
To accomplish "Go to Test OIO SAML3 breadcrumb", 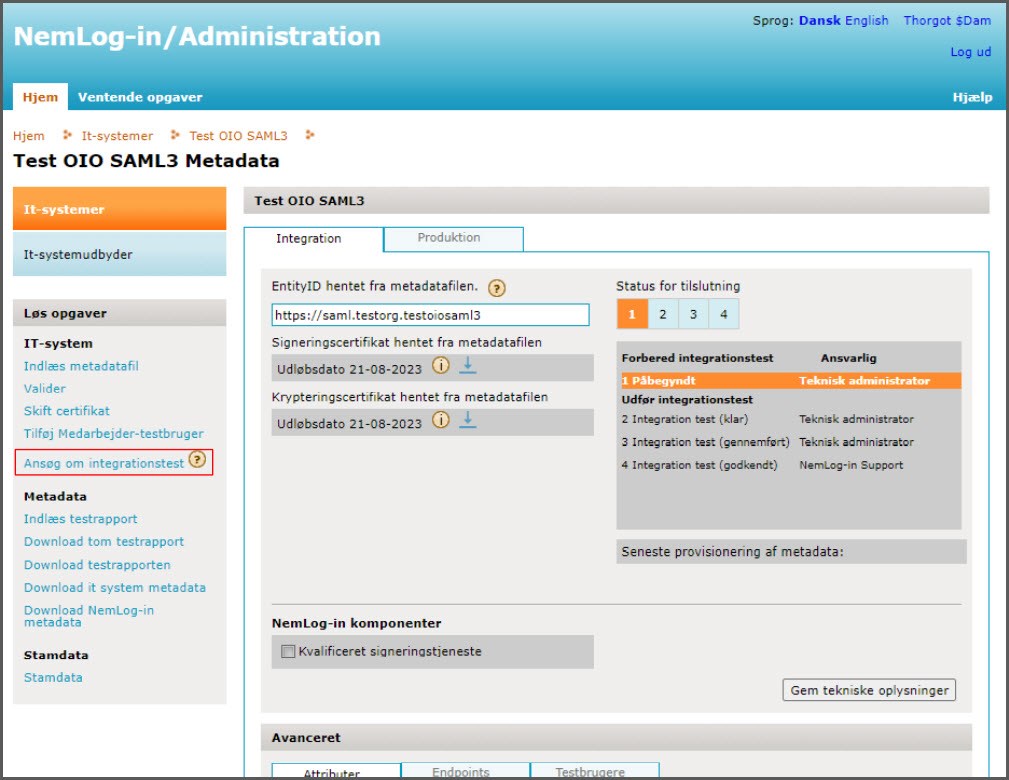I will click(238, 136).
